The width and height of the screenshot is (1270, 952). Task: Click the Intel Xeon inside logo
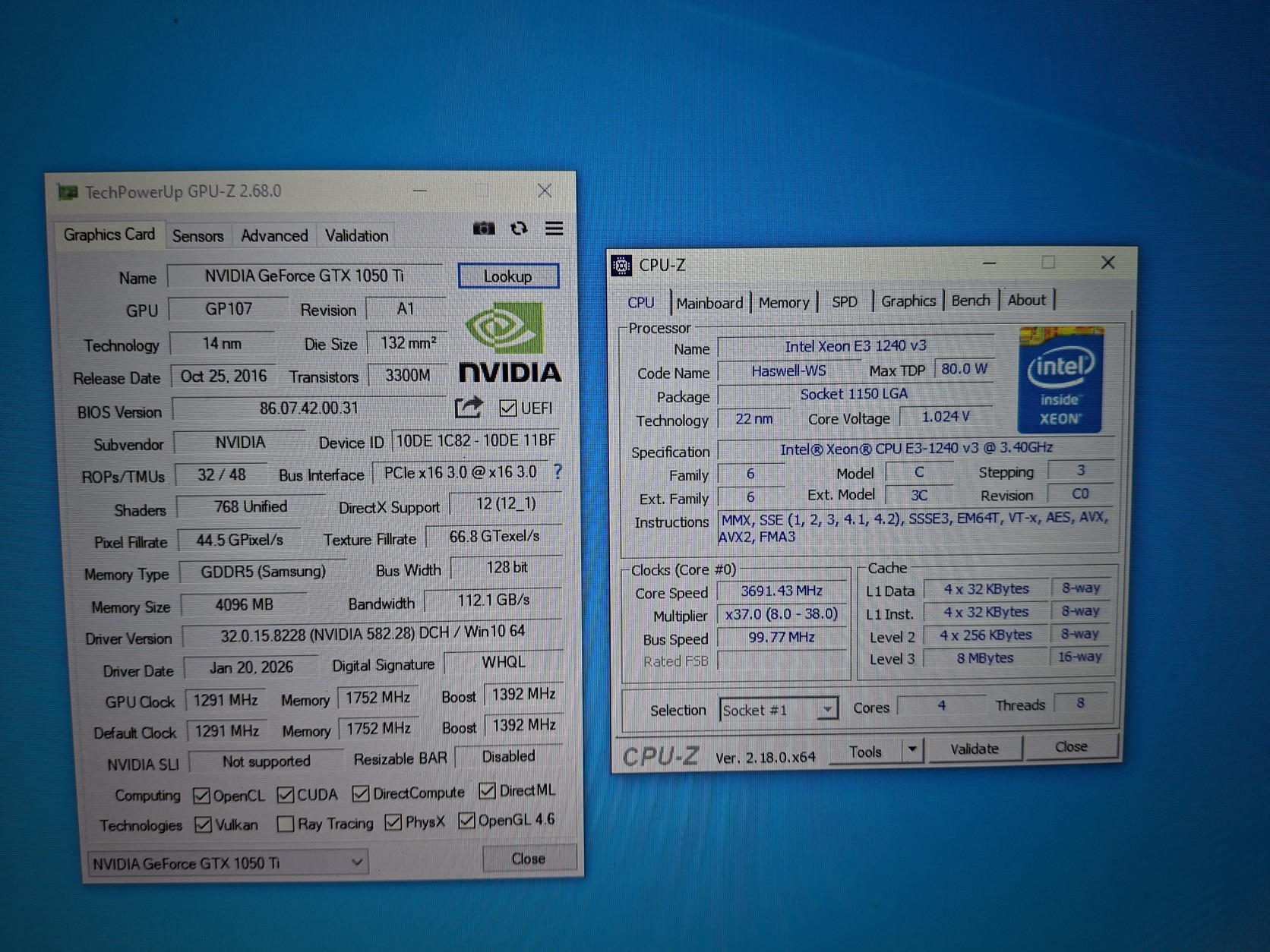coord(1060,380)
